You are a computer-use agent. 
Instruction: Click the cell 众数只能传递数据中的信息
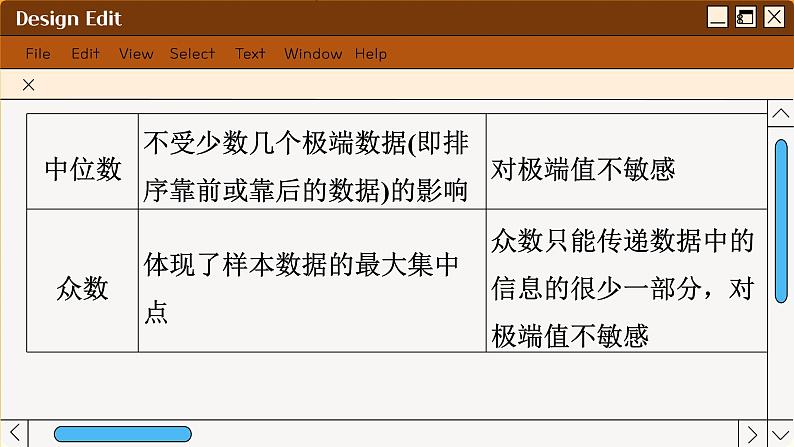point(626,280)
